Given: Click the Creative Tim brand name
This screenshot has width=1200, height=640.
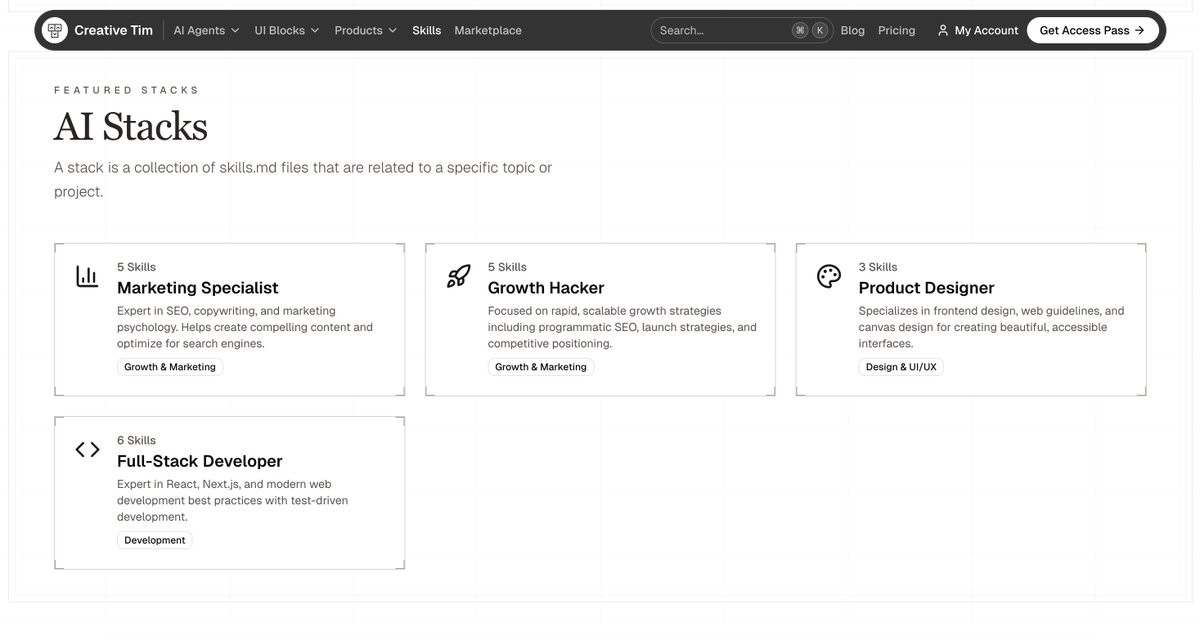Looking at the screenshot, I should coord(114,30).
